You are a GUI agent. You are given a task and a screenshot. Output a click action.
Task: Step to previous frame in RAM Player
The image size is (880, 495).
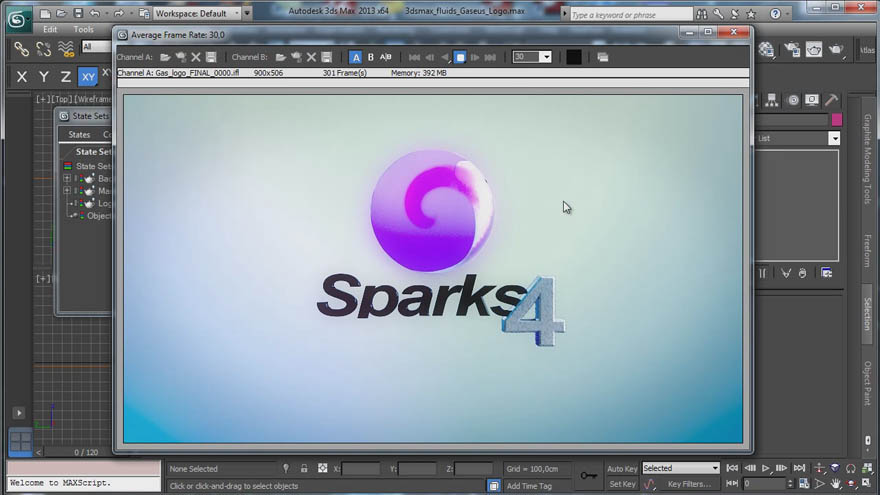pos(429,57)
